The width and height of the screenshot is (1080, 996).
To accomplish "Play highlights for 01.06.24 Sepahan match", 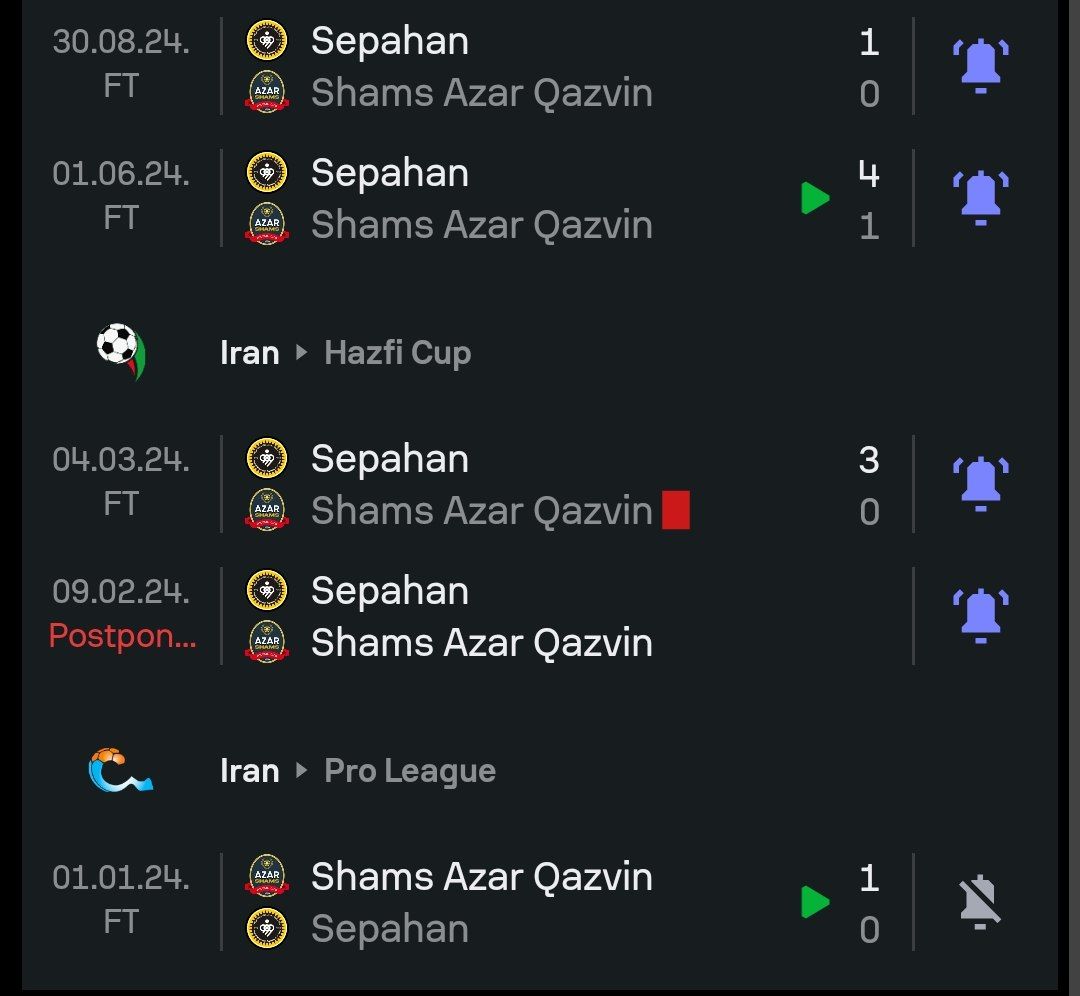I will [x=815, y=198].
